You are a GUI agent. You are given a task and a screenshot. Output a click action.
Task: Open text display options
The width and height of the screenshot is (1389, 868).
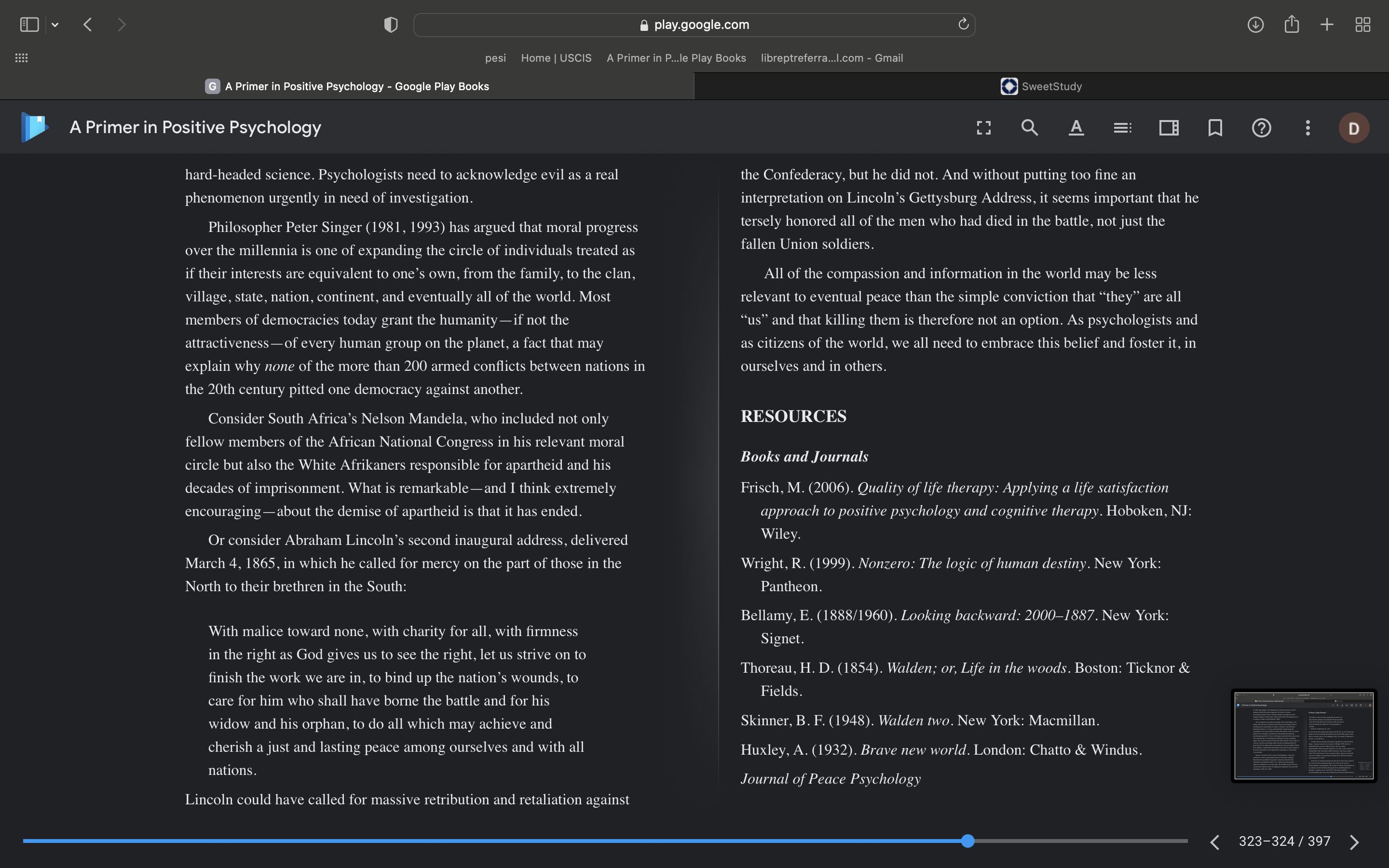(x=1076, y=127)
